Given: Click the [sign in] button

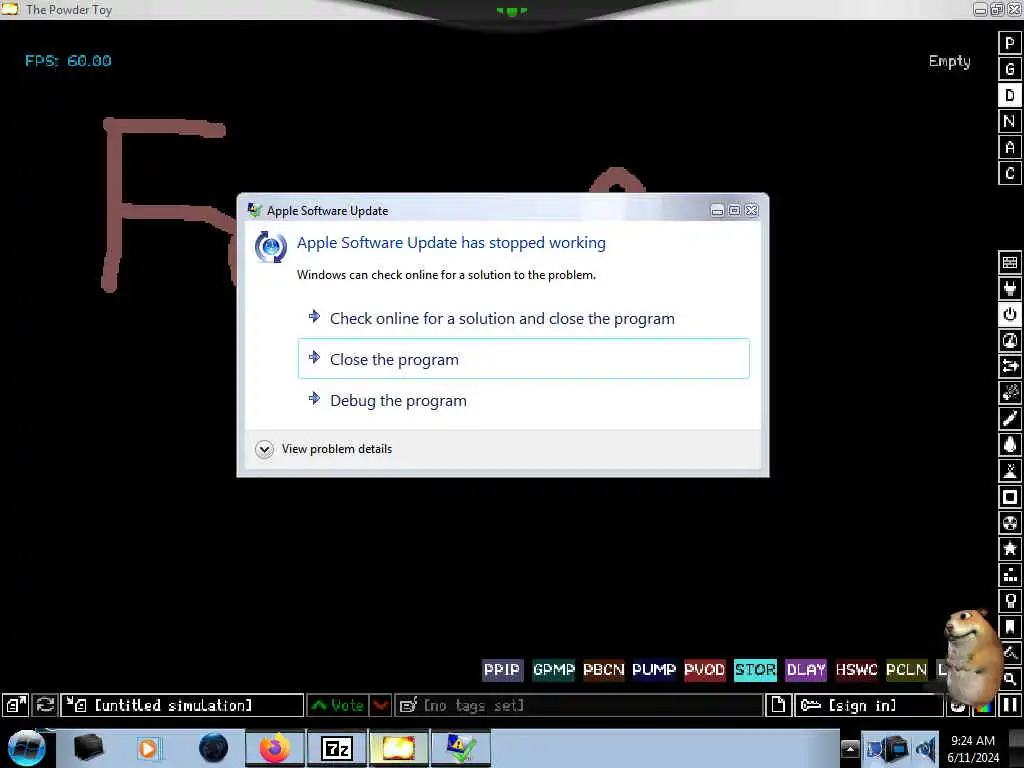Looking at the screenshot, I should pos(869,705).
